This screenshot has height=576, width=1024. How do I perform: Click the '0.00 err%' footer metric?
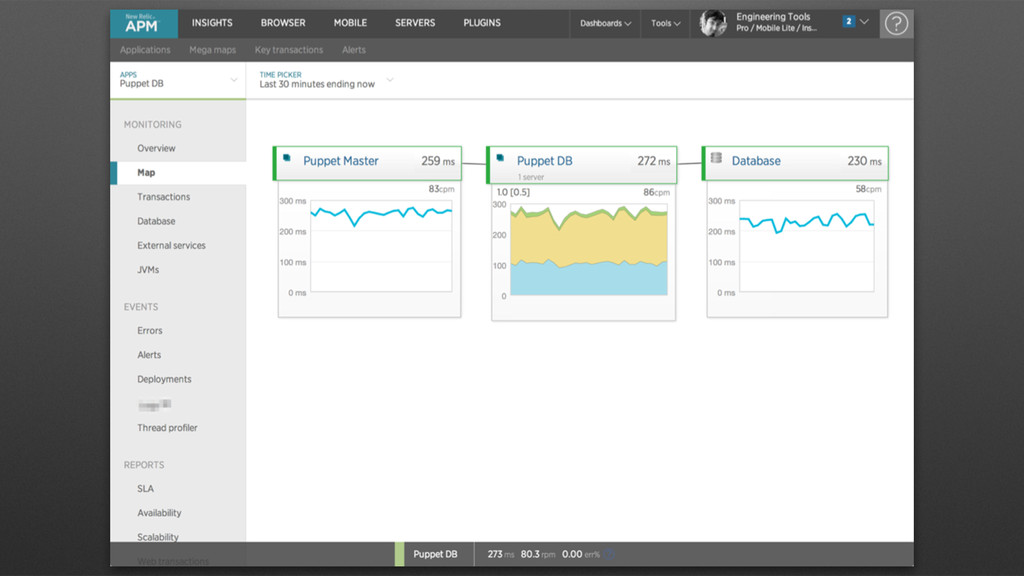coord(581,554)
